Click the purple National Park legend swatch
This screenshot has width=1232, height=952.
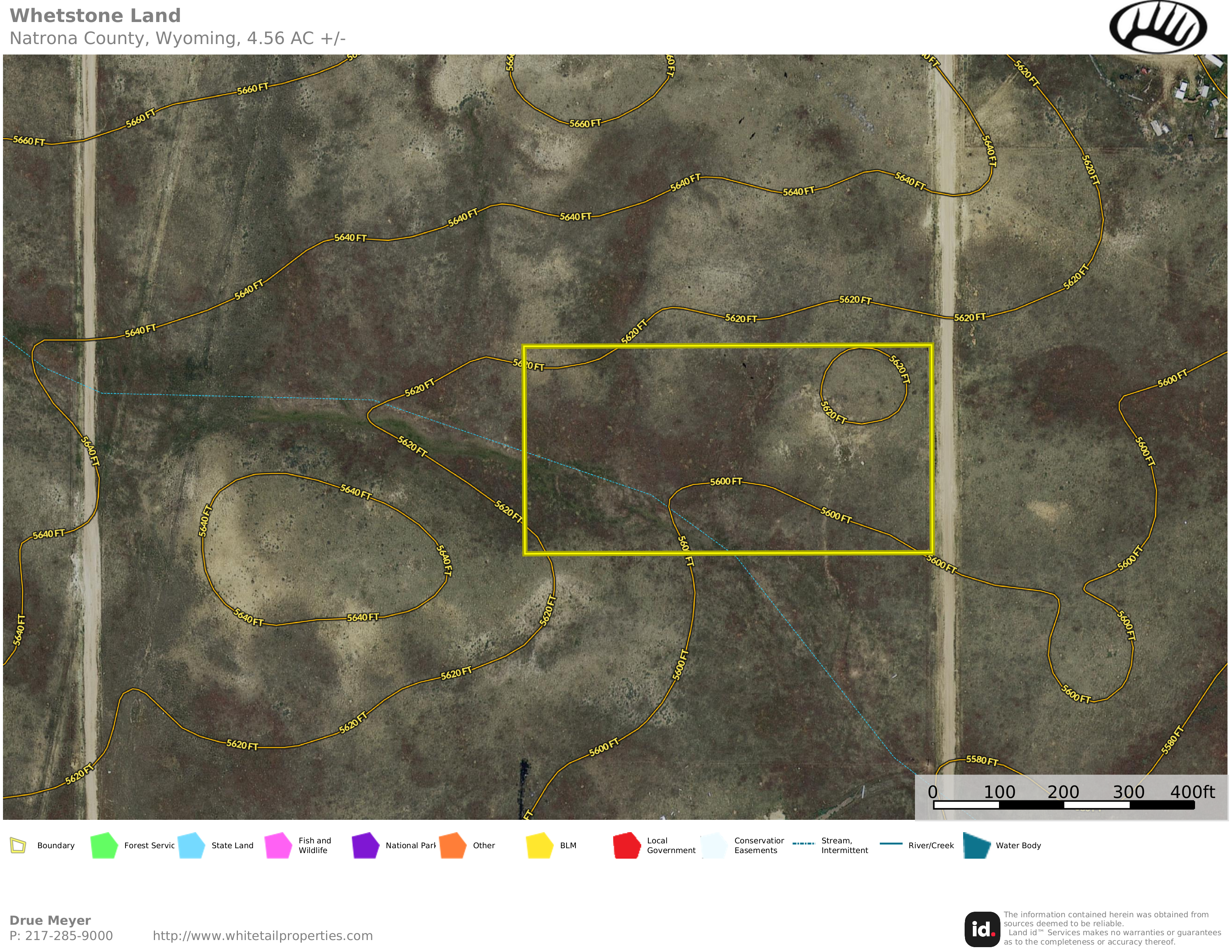(x=365, y=845)
